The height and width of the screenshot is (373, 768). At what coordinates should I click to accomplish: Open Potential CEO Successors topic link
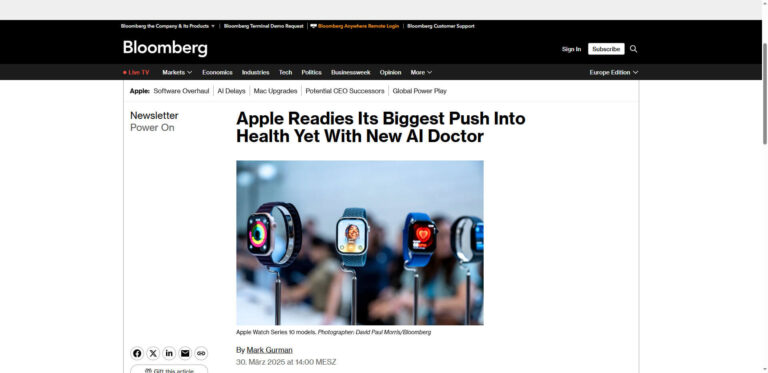click(x=345, y=91)
